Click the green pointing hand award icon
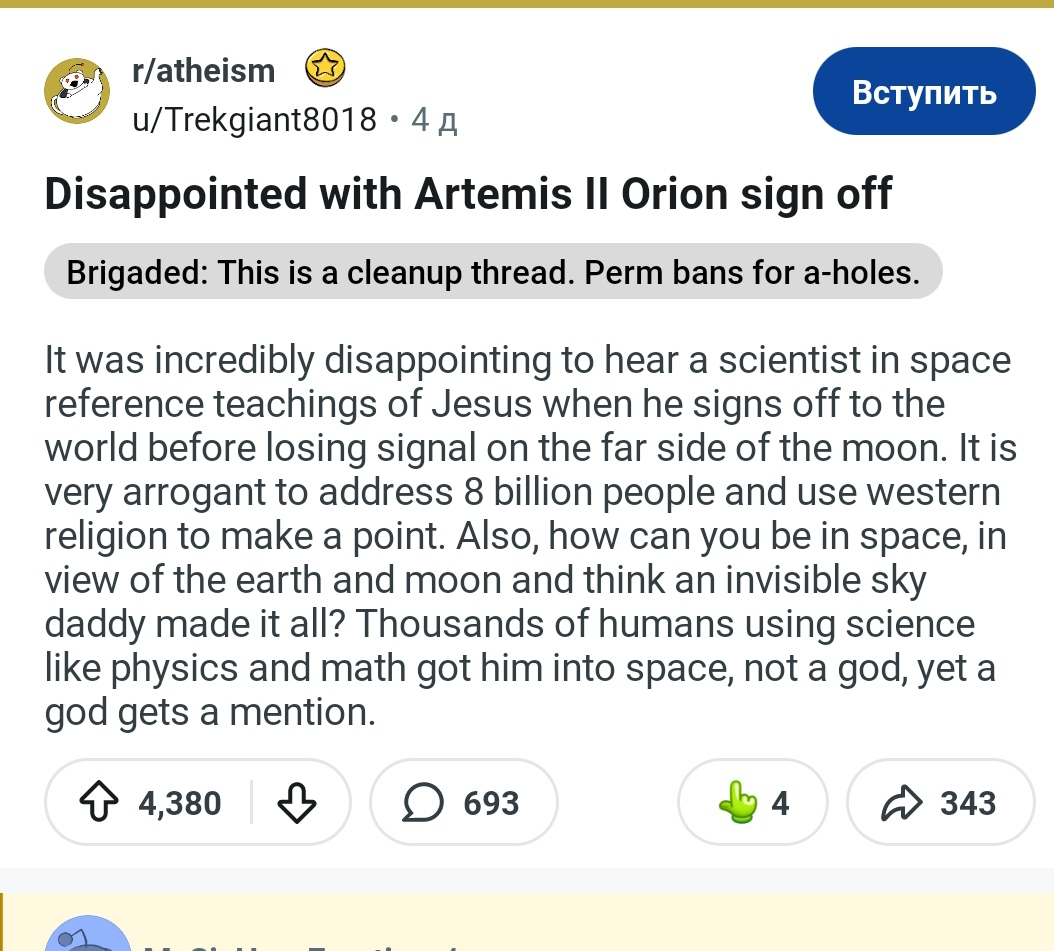This screenshot has height=951, width=1054. (x=737, y=802)
